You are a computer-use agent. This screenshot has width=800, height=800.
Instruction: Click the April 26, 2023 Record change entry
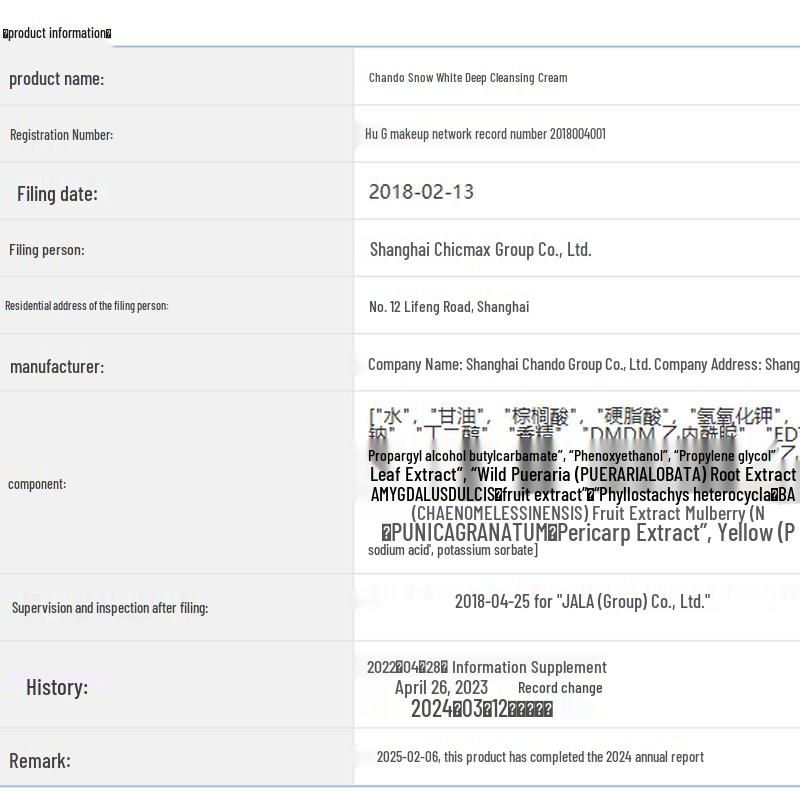coord(498,688)
